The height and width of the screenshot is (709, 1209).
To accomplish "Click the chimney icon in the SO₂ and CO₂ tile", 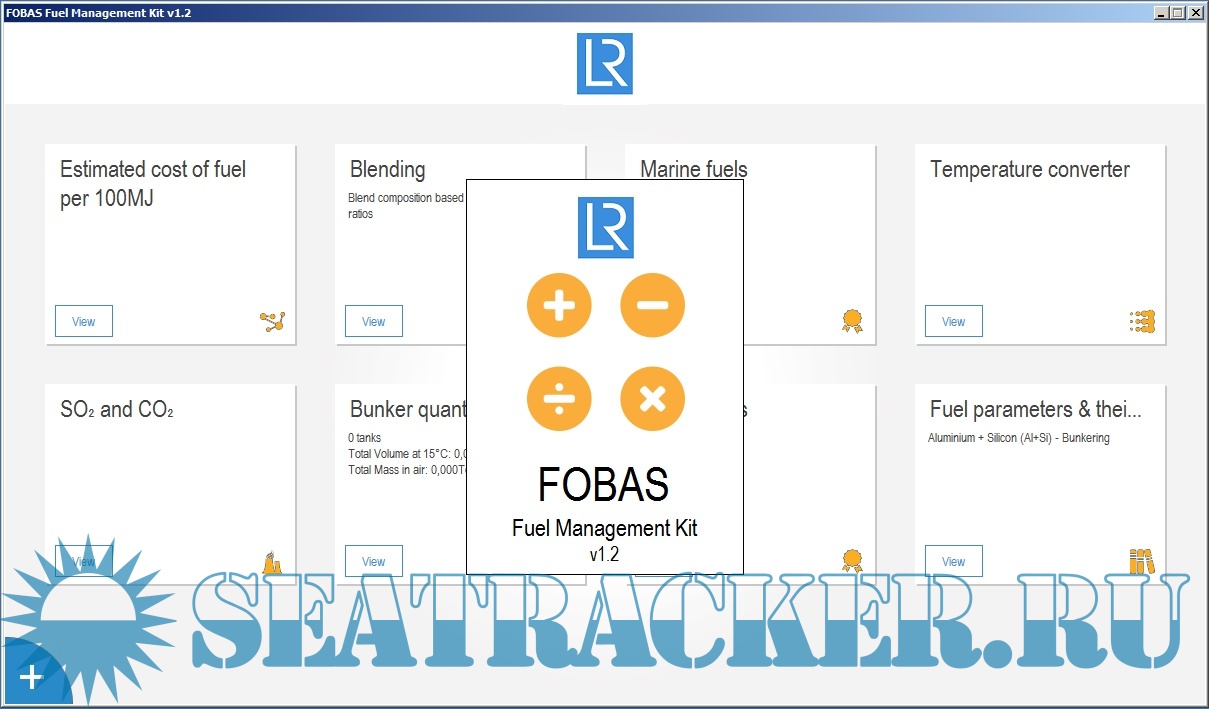I will [271, 562].
